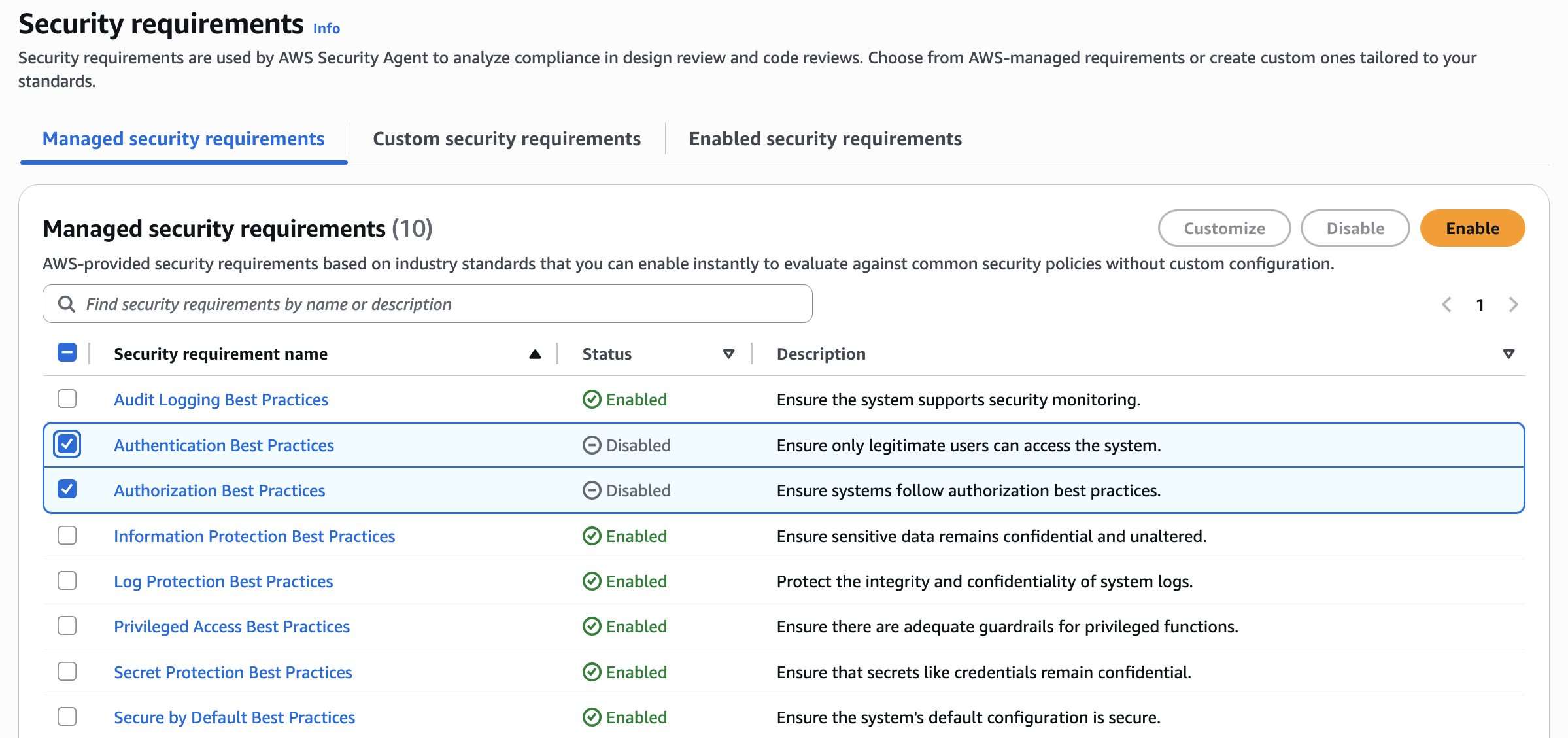Uncheck the Authentication Best Practices checkbox
Viewport: 1568px width, 739px height.
67,445
